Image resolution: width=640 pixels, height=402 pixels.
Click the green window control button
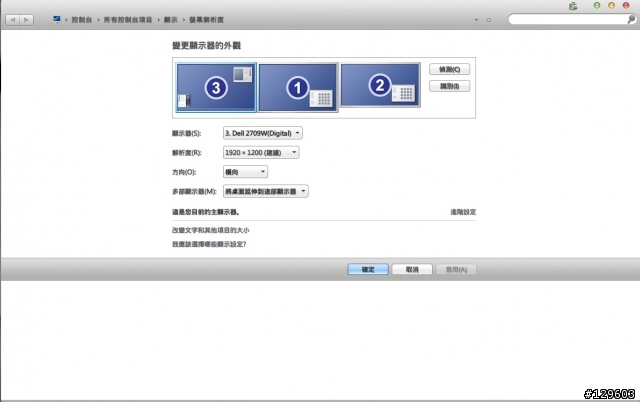597,5
